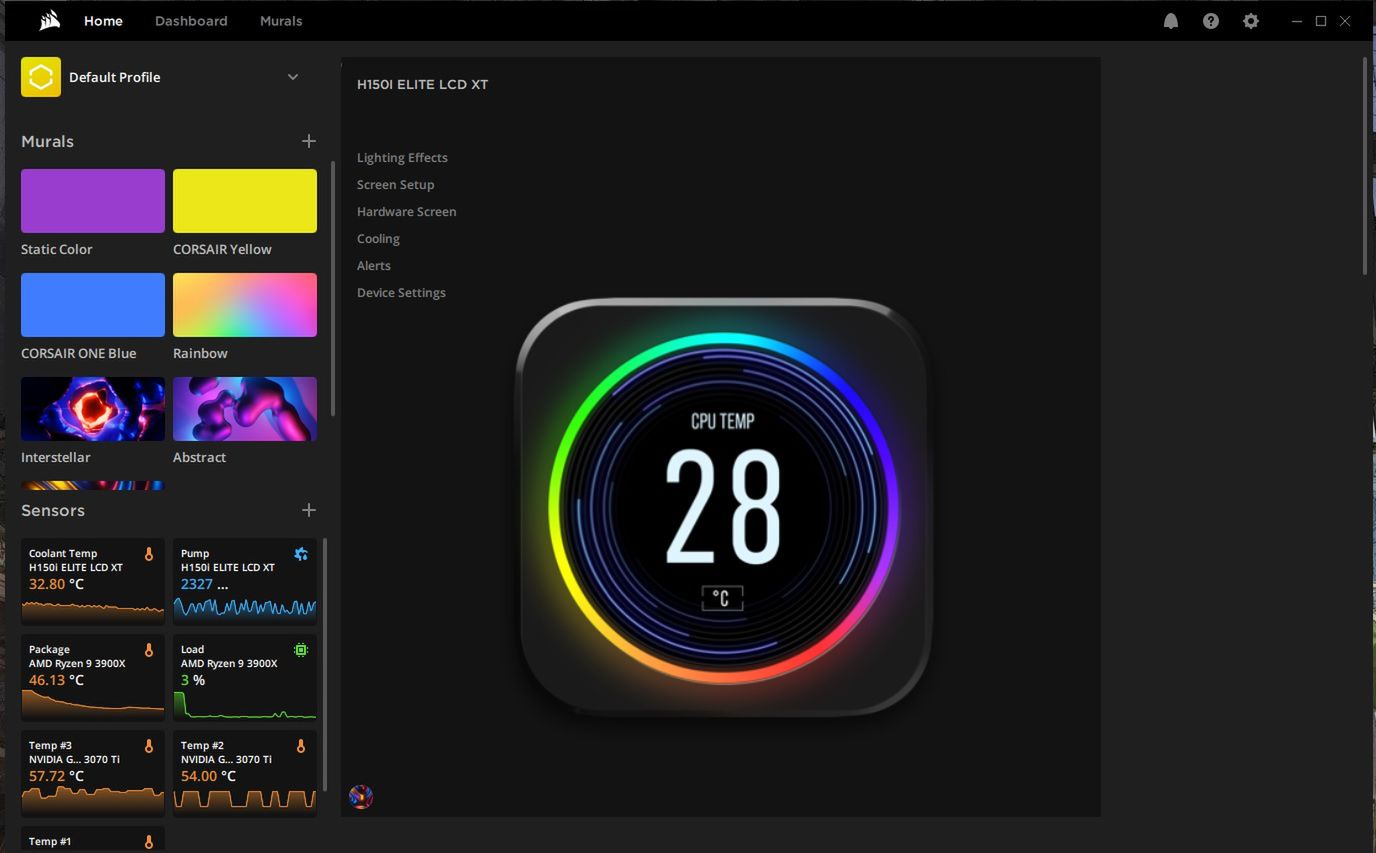Click the Corsair sails logo

point(50,20)
